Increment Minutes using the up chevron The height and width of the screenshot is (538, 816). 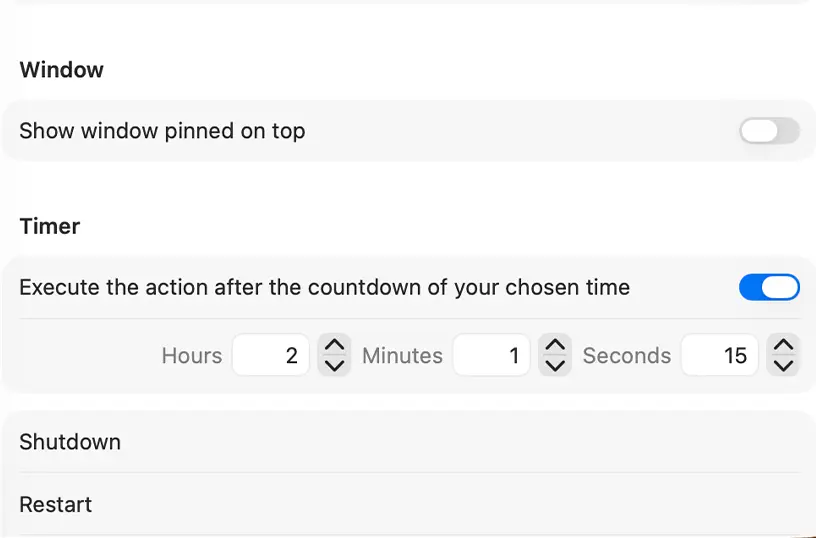point(555,345)
